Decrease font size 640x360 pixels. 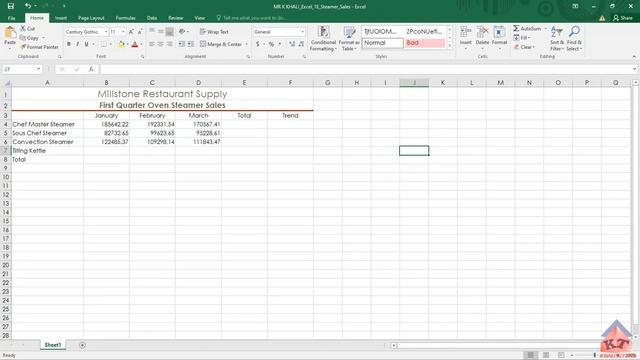click(x=140, y=31)
